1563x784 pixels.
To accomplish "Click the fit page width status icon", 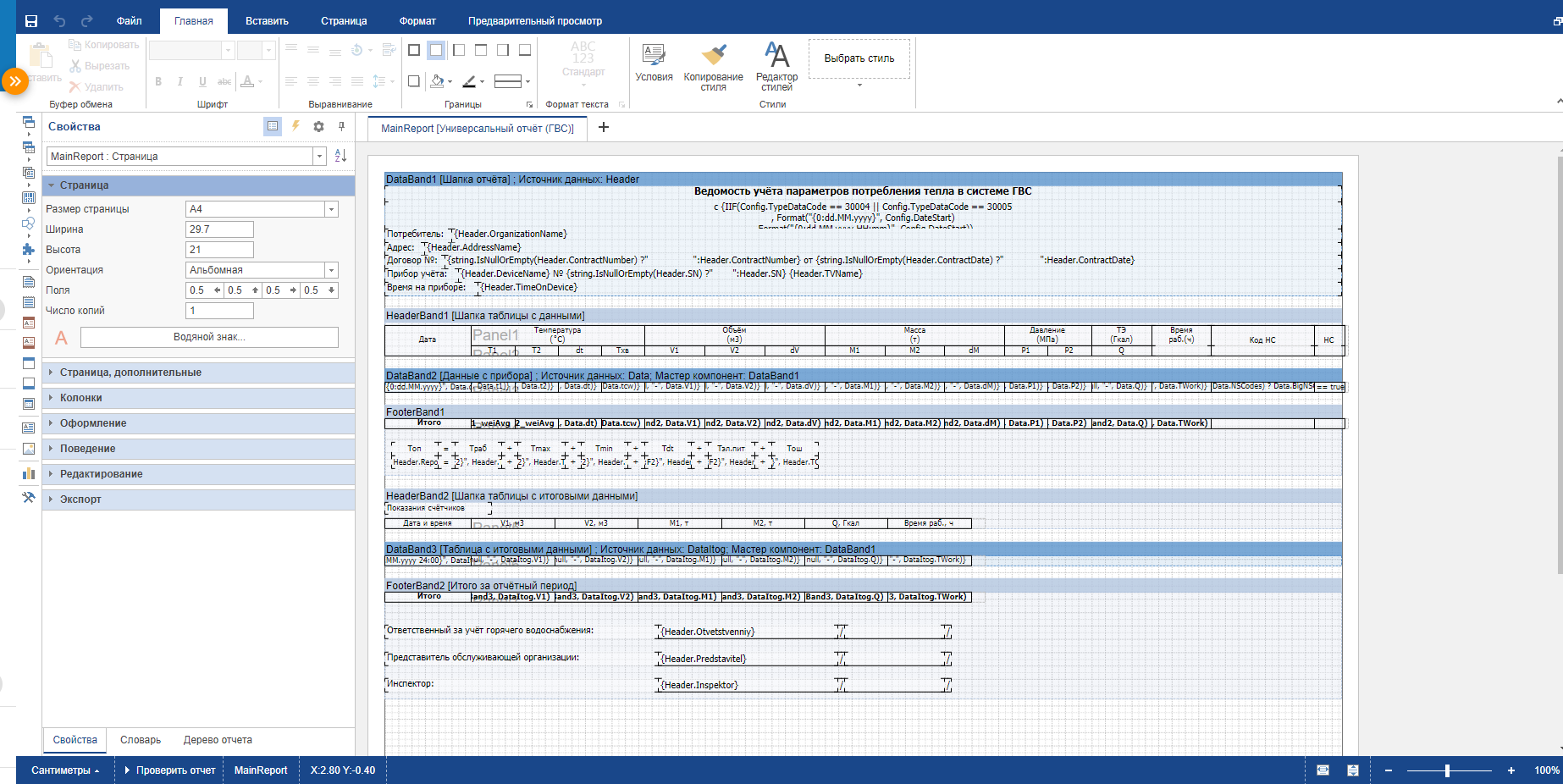I will [1323, 770].
